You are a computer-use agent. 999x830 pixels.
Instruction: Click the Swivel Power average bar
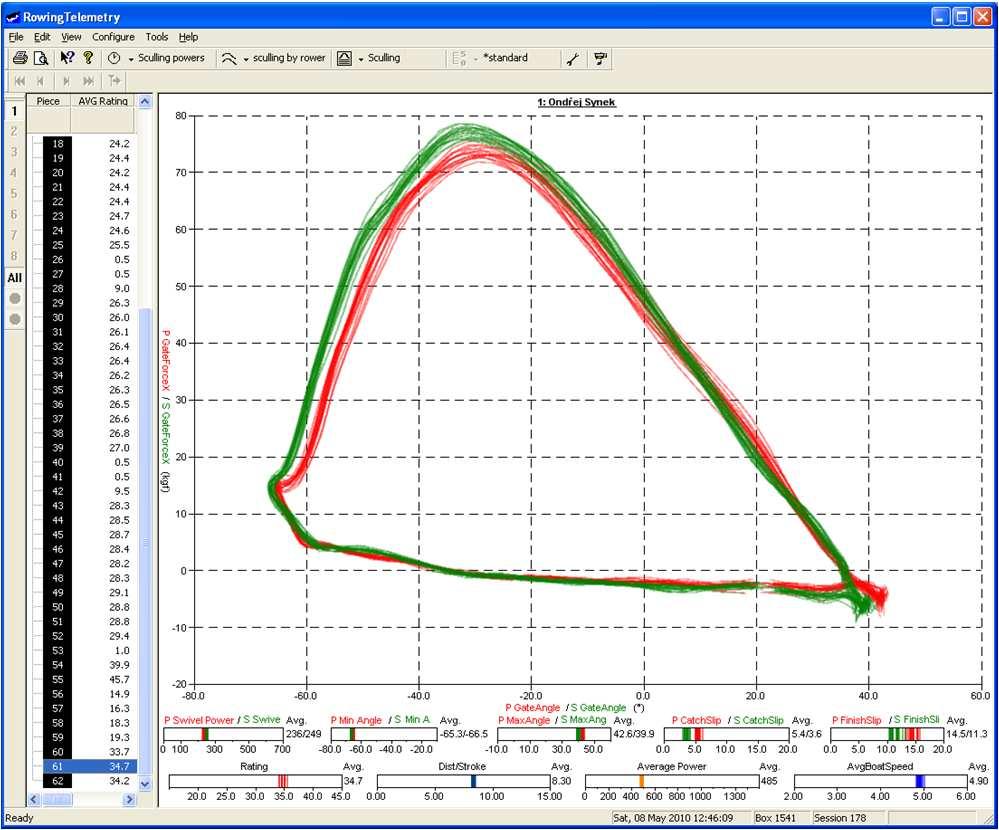(x=223, y=734)
